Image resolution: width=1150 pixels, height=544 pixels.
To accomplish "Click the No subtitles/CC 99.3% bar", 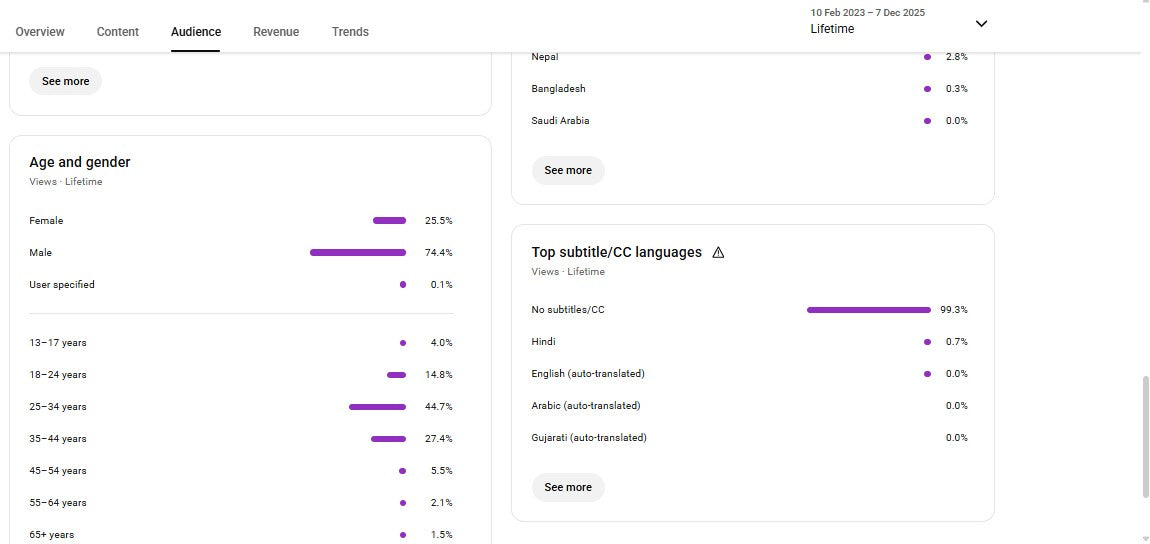I will tap(868, 310).
